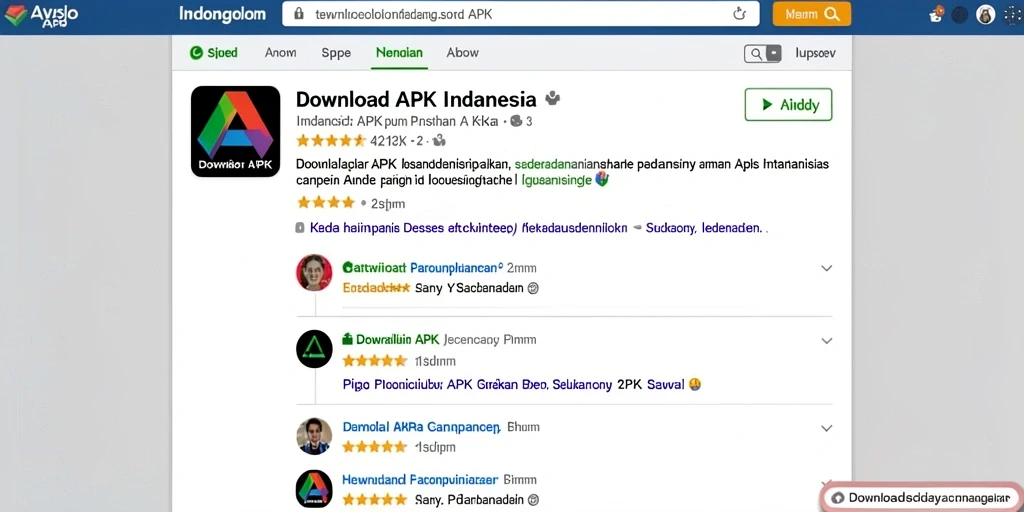The width and height of the screenshot is (1024, 512).
Task: Open the Demolal AkRa Cannpancep reviewer name
Action: [421, 427]
